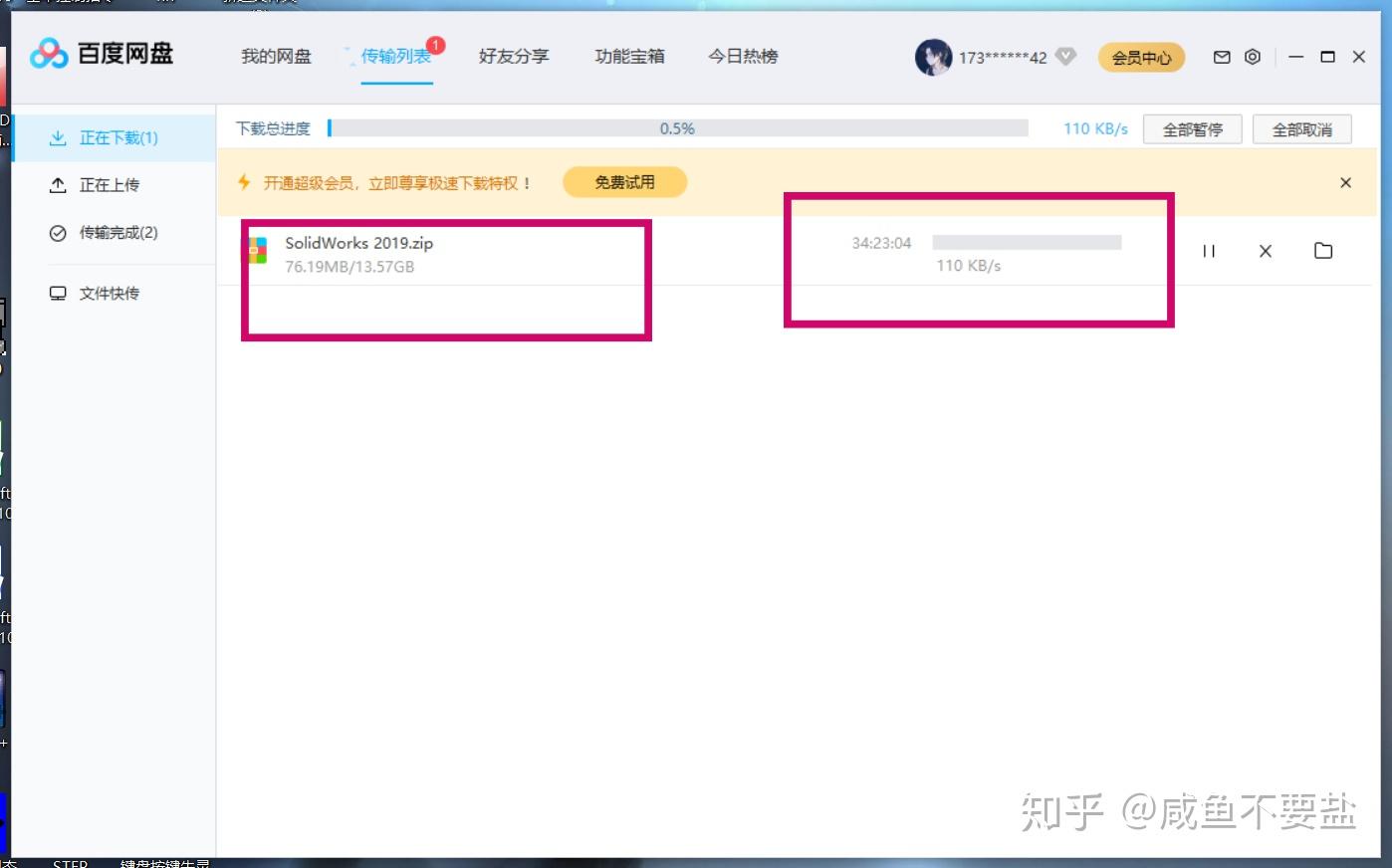Viewport: 1392px width, 868px height.
Task: Select the SolidWorks 2019.zip file name
Action: [x=359, y=243]
